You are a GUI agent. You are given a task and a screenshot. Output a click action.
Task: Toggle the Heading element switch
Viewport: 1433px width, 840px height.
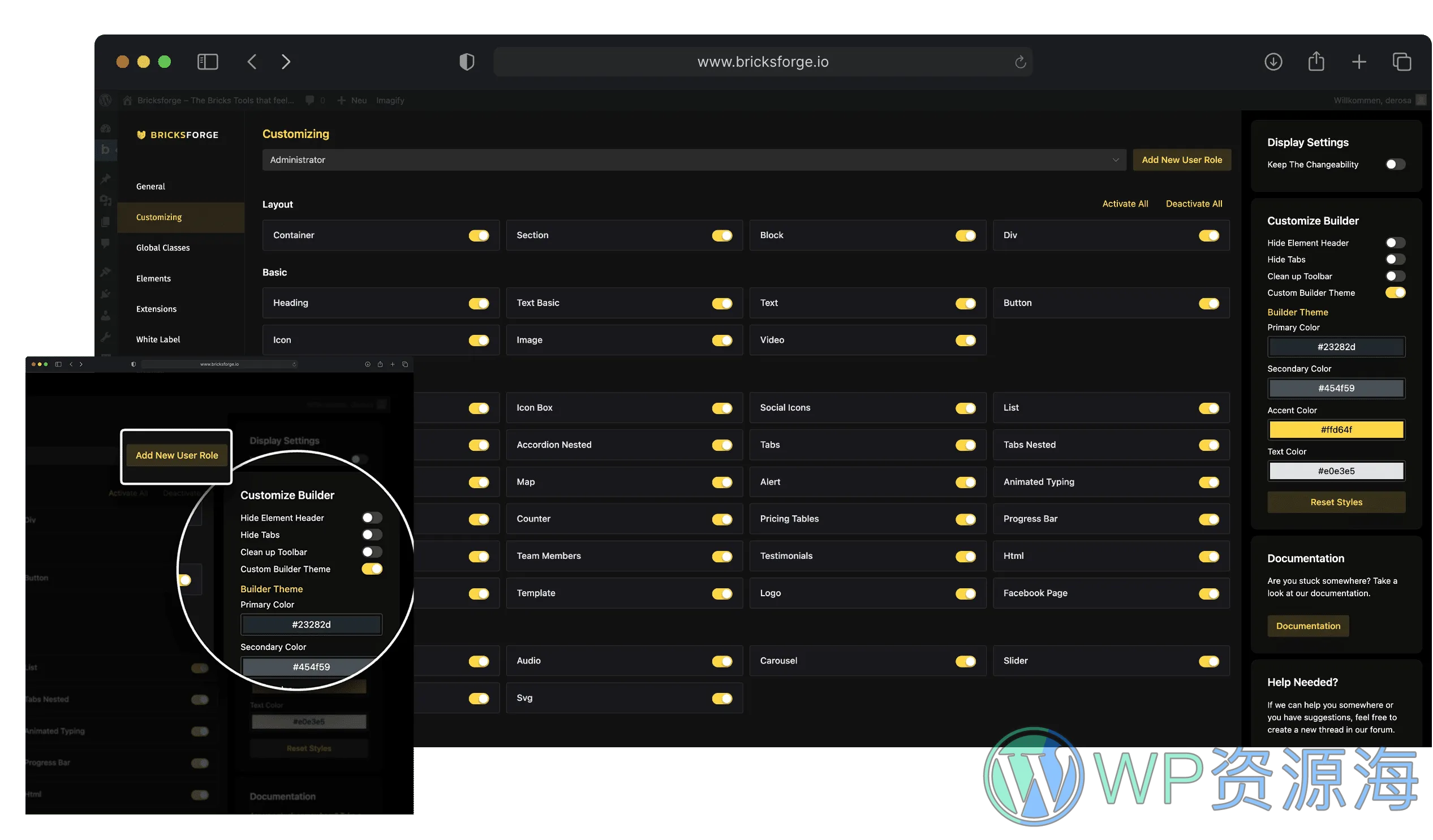point(479,304)
